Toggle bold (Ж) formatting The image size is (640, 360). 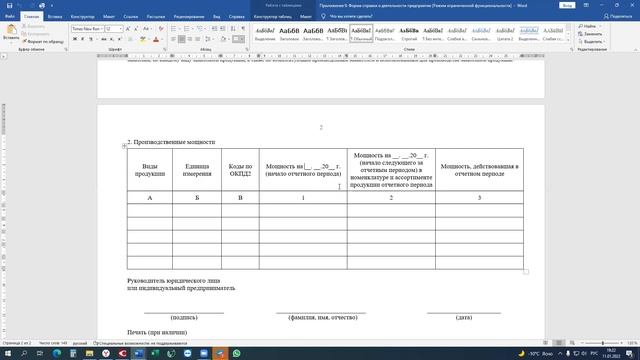click(75, 39)
